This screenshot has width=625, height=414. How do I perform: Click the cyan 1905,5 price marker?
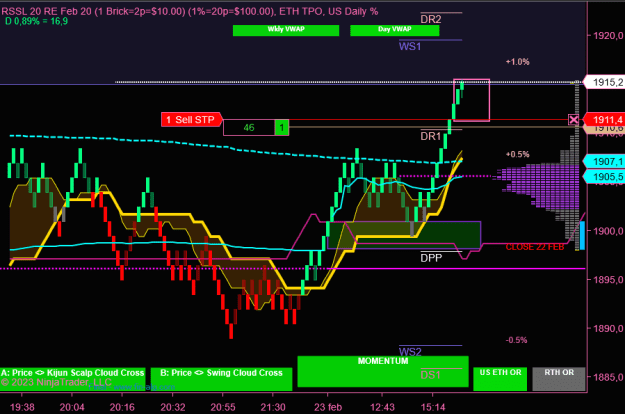[604, 177]
